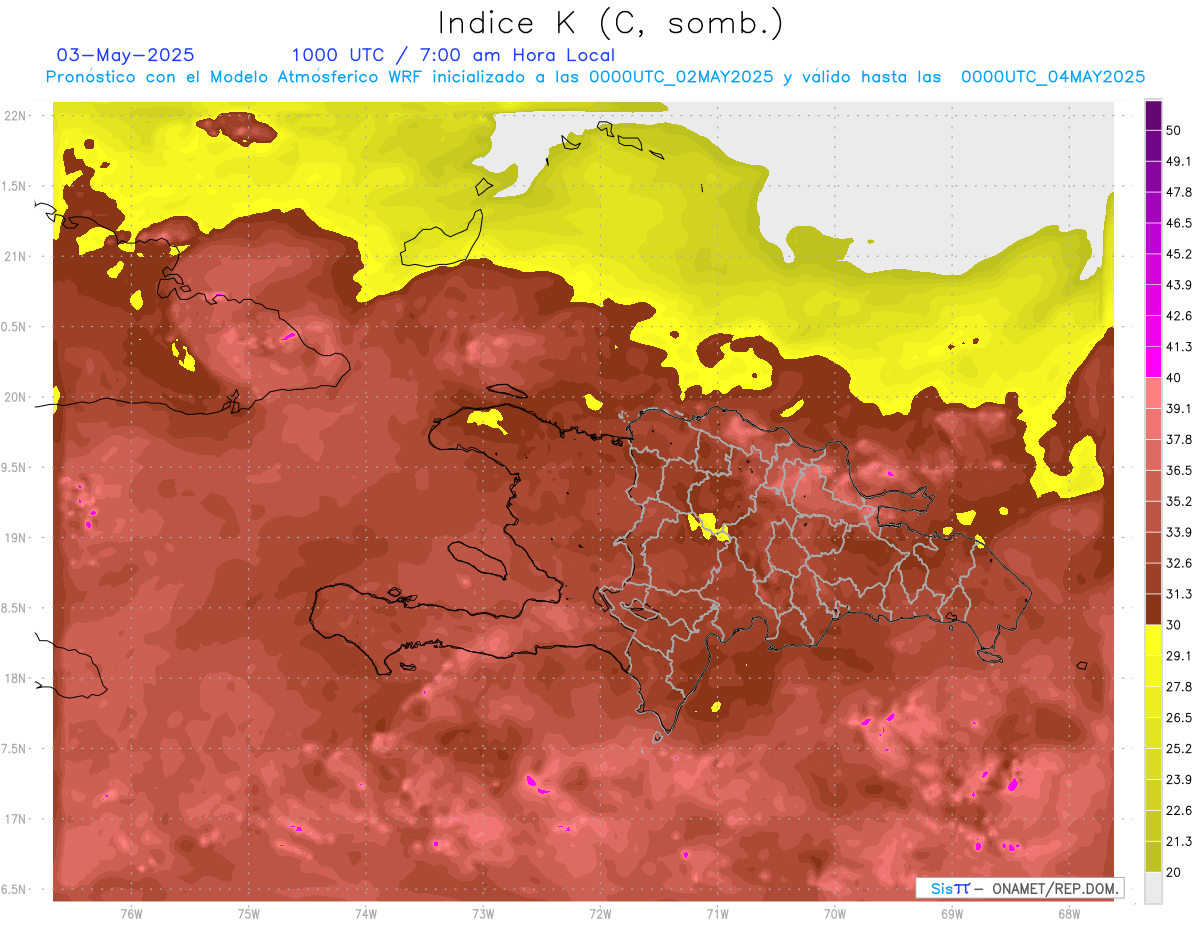Click the '21N' latitude axis label
The height and width of the screenshot is (927, 1200).
[16, 256]
